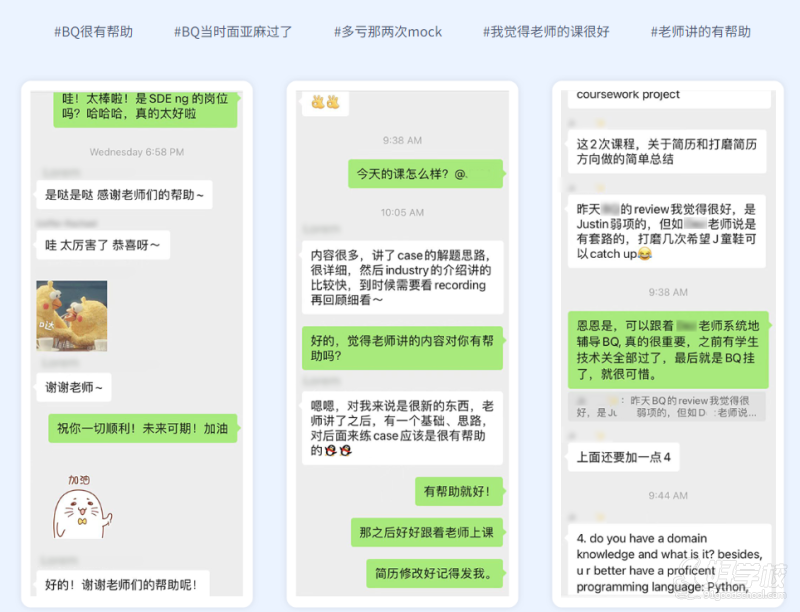Click the 有帮助就好！ green bubble
This screenshot has height=612, width=800.
coord(458,491)
